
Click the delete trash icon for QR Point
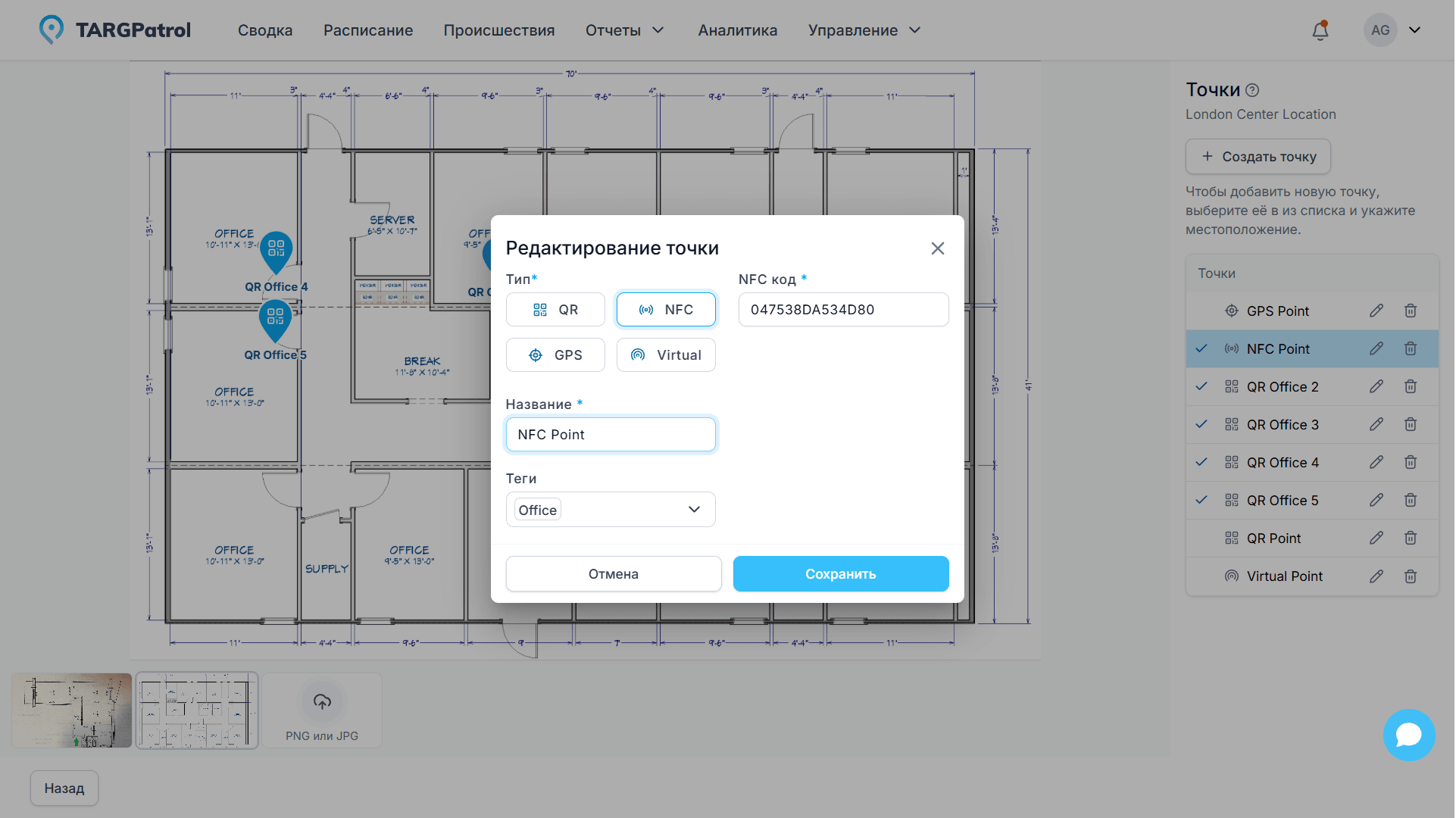point(1411,538)
